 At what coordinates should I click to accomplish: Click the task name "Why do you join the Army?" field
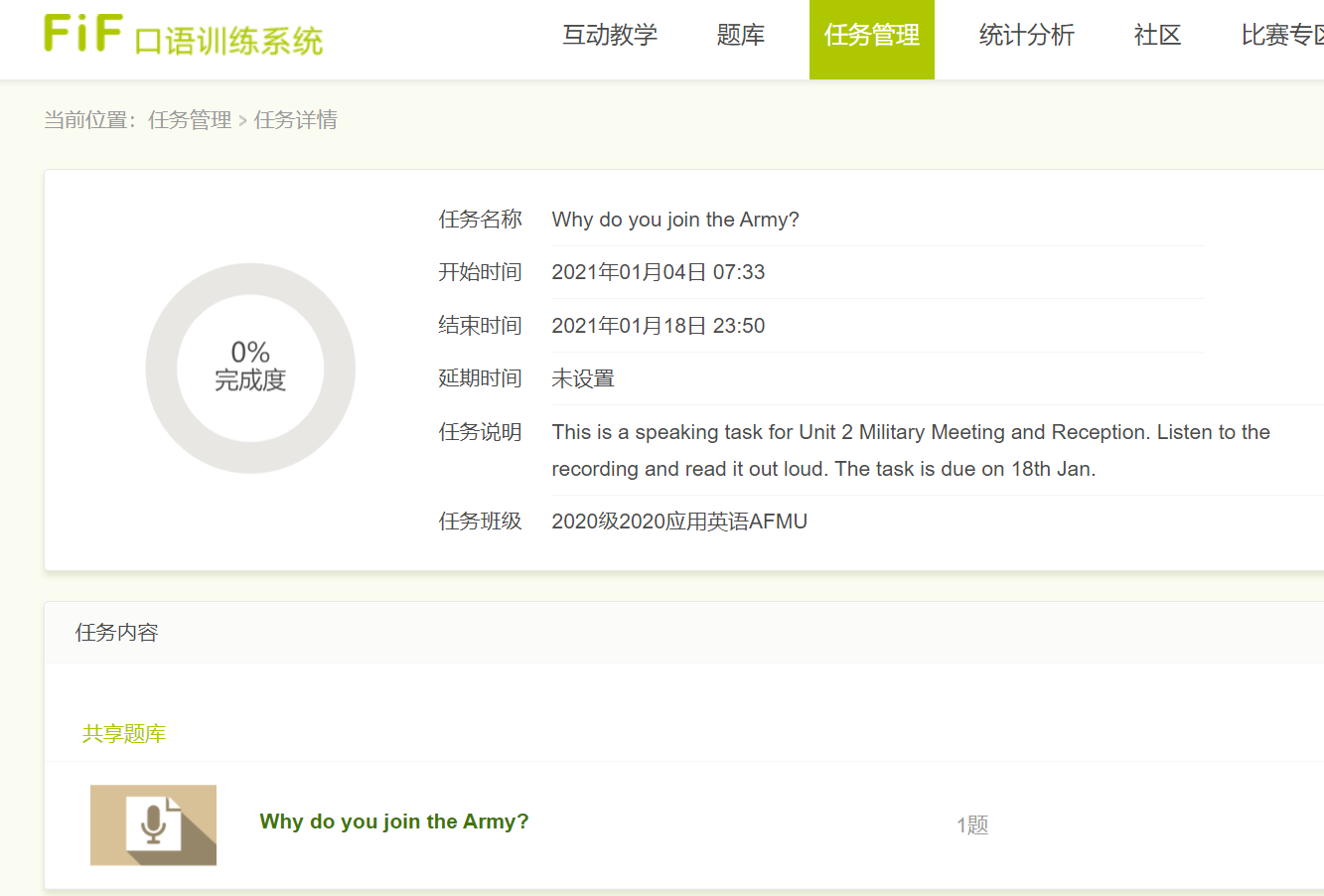tap(675, 220)
